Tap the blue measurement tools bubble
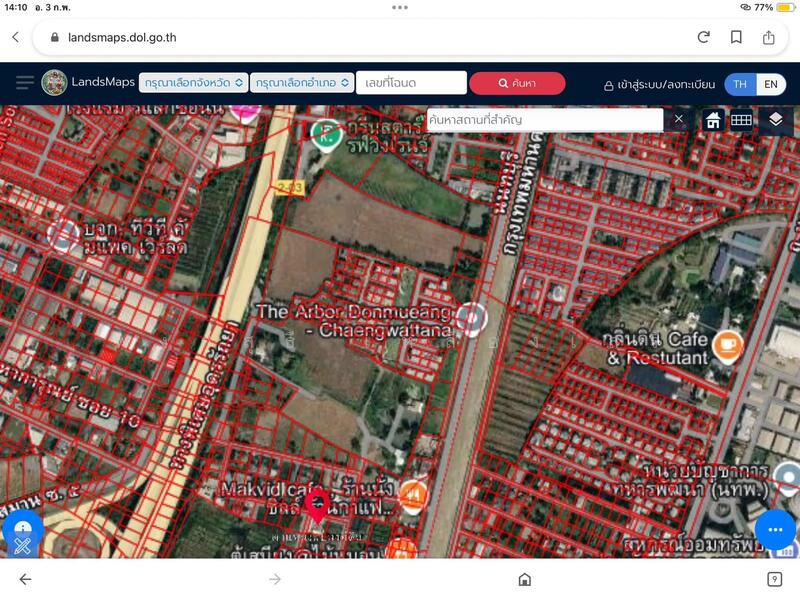800x600 pixels. click(22, 528)
